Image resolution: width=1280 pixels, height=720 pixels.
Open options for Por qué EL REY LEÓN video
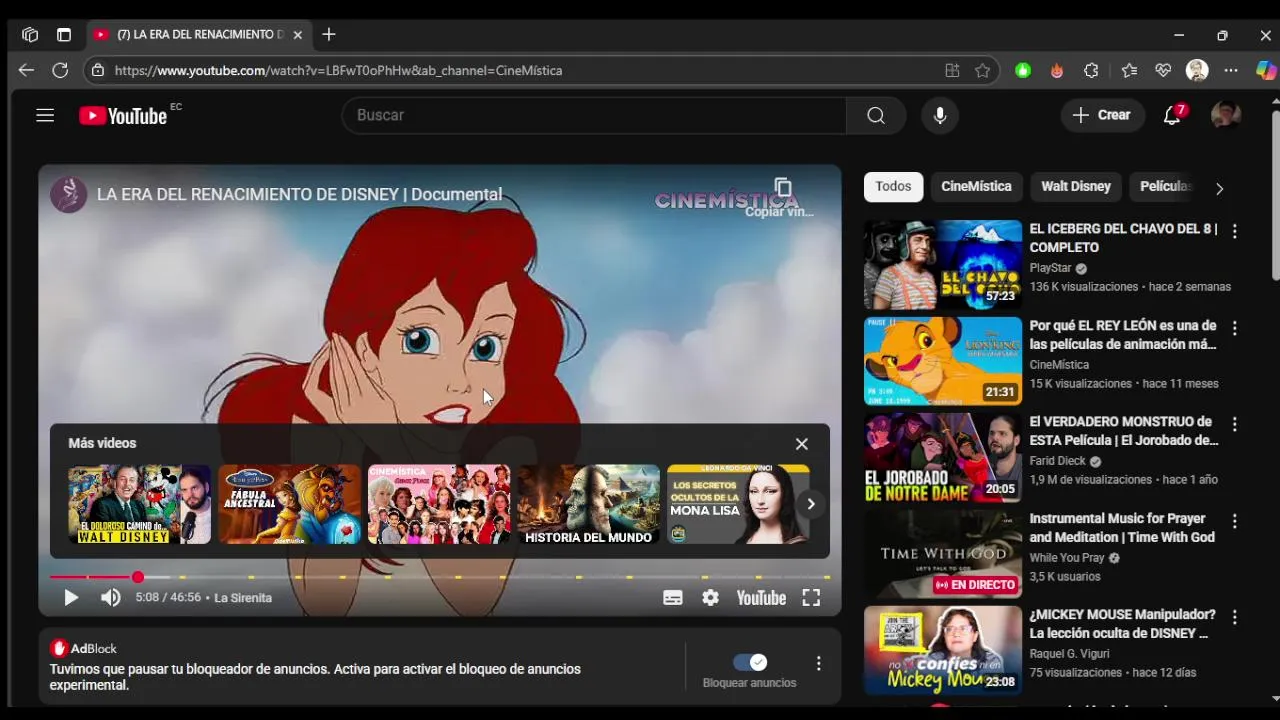point(1234,328)
